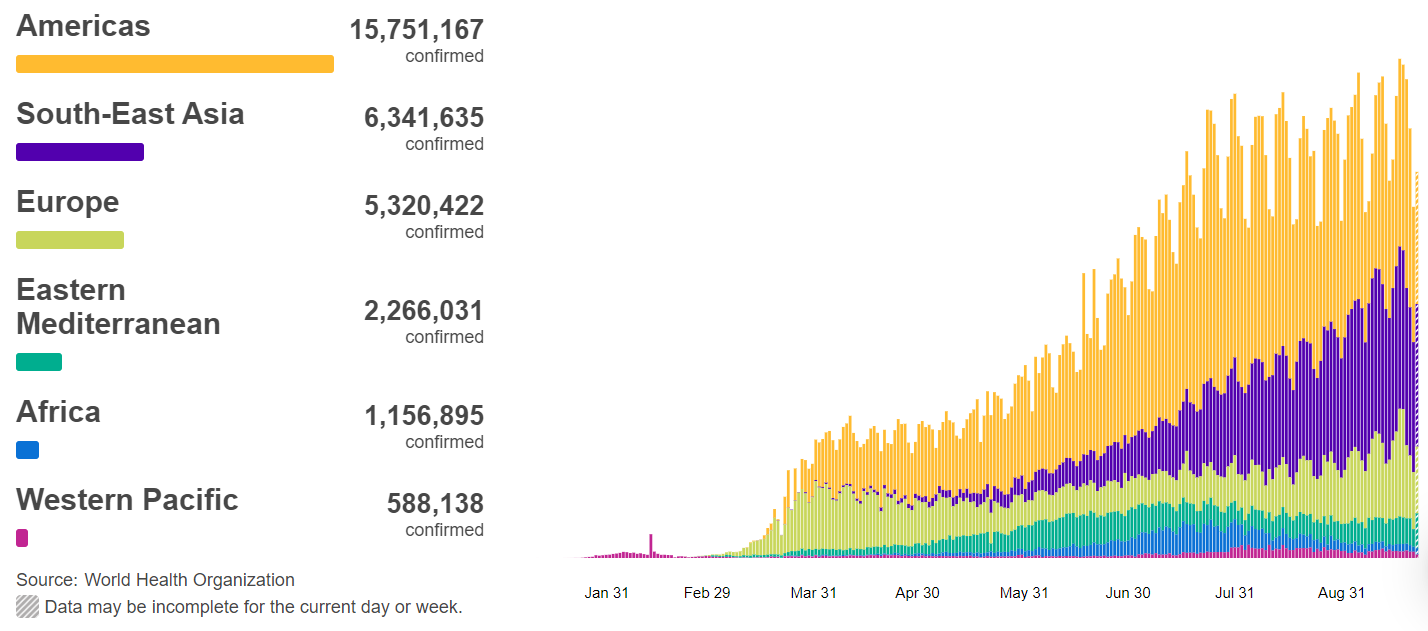Click the Jan 31 axis label
This screenshot has height=631, width=1428.
[607, 593]
